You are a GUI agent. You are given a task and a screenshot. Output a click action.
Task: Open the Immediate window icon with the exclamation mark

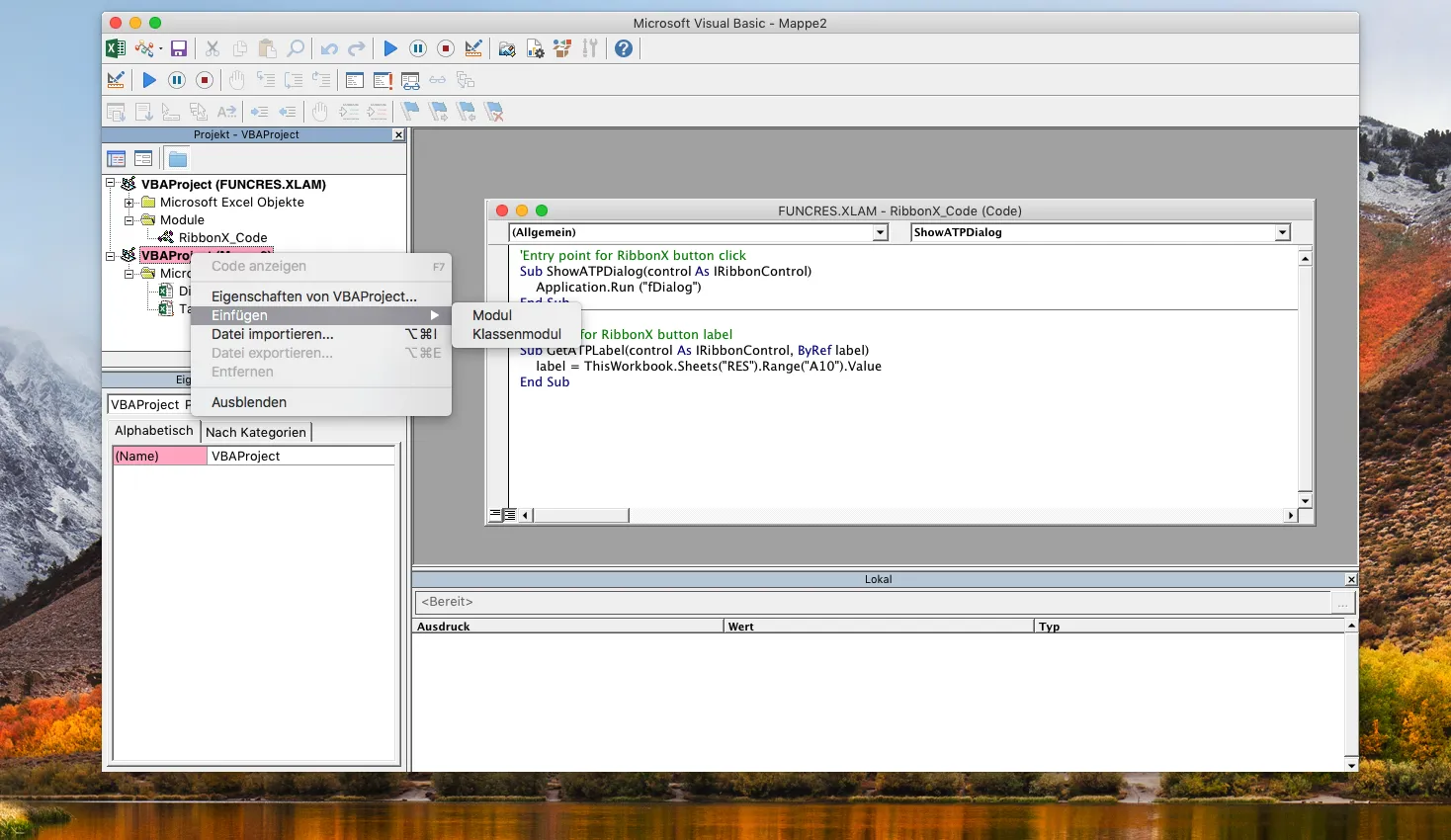pos(383,80)
